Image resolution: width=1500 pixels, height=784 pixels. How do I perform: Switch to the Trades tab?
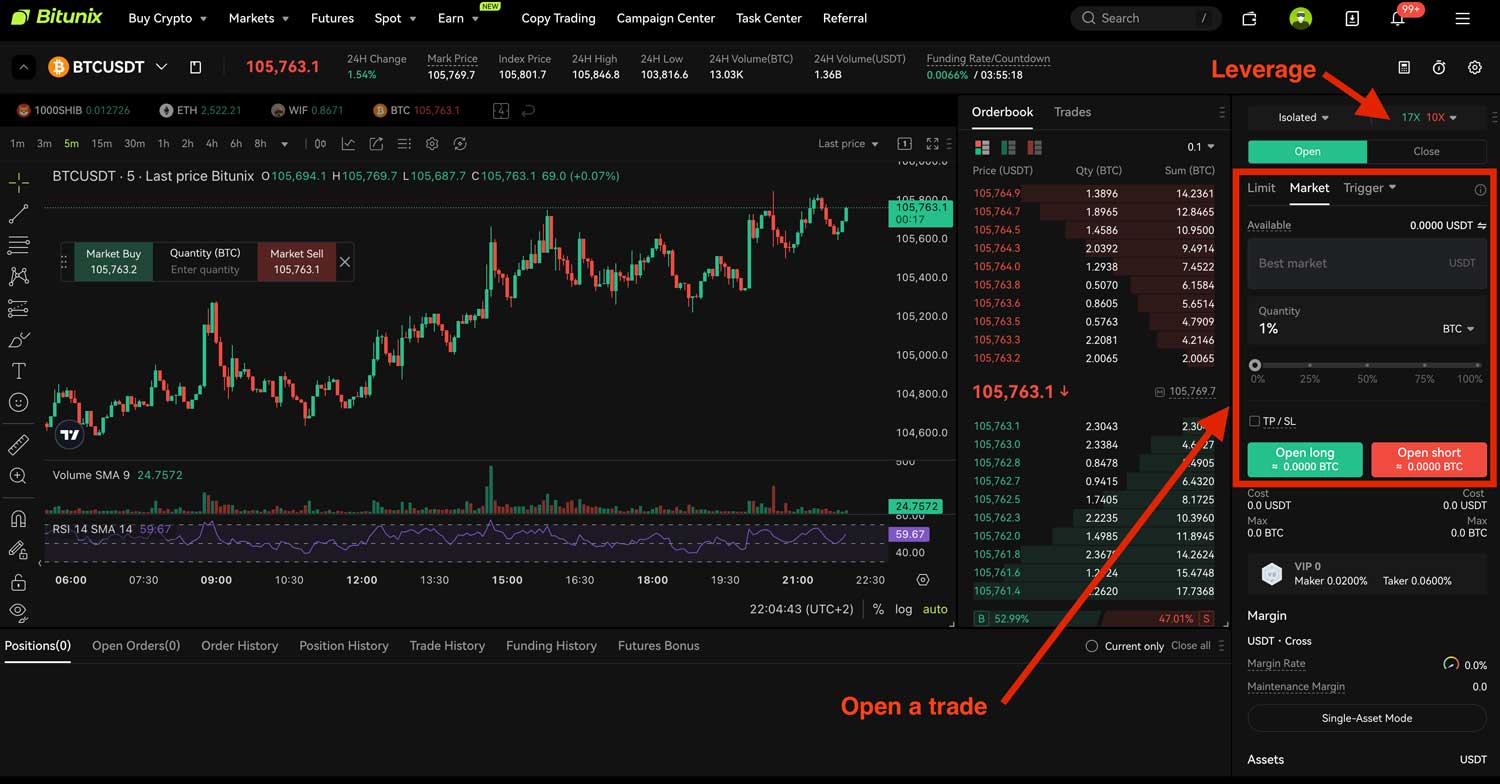1072,112
